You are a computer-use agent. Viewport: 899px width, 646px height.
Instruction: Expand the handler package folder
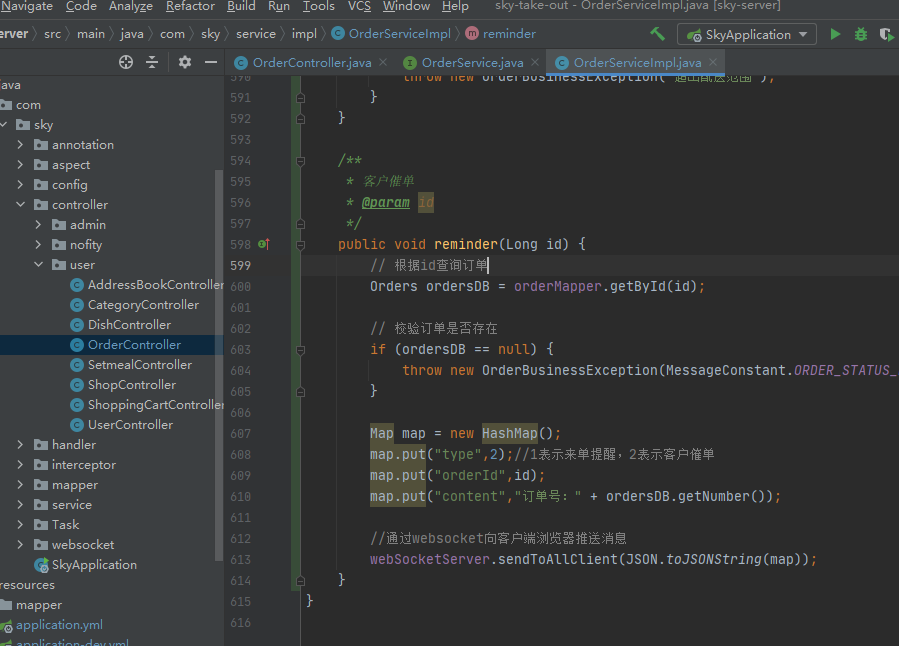[x=21, y=445]
